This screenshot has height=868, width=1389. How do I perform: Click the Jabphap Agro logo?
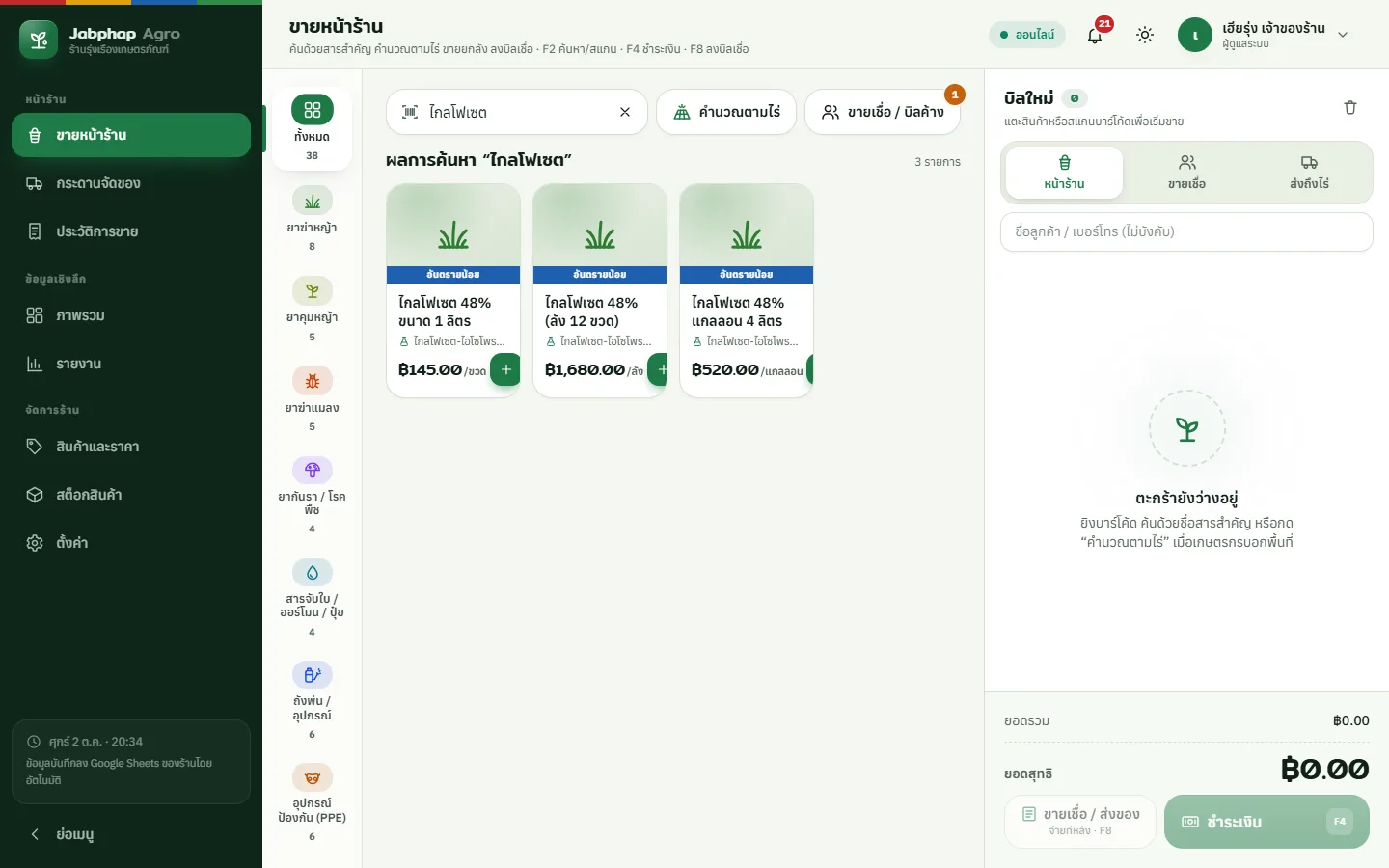(x=39, y=40)
